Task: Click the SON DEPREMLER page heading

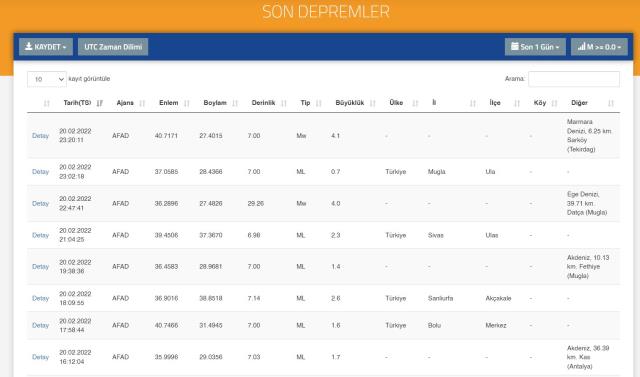Action: click(x=326, y=11)
